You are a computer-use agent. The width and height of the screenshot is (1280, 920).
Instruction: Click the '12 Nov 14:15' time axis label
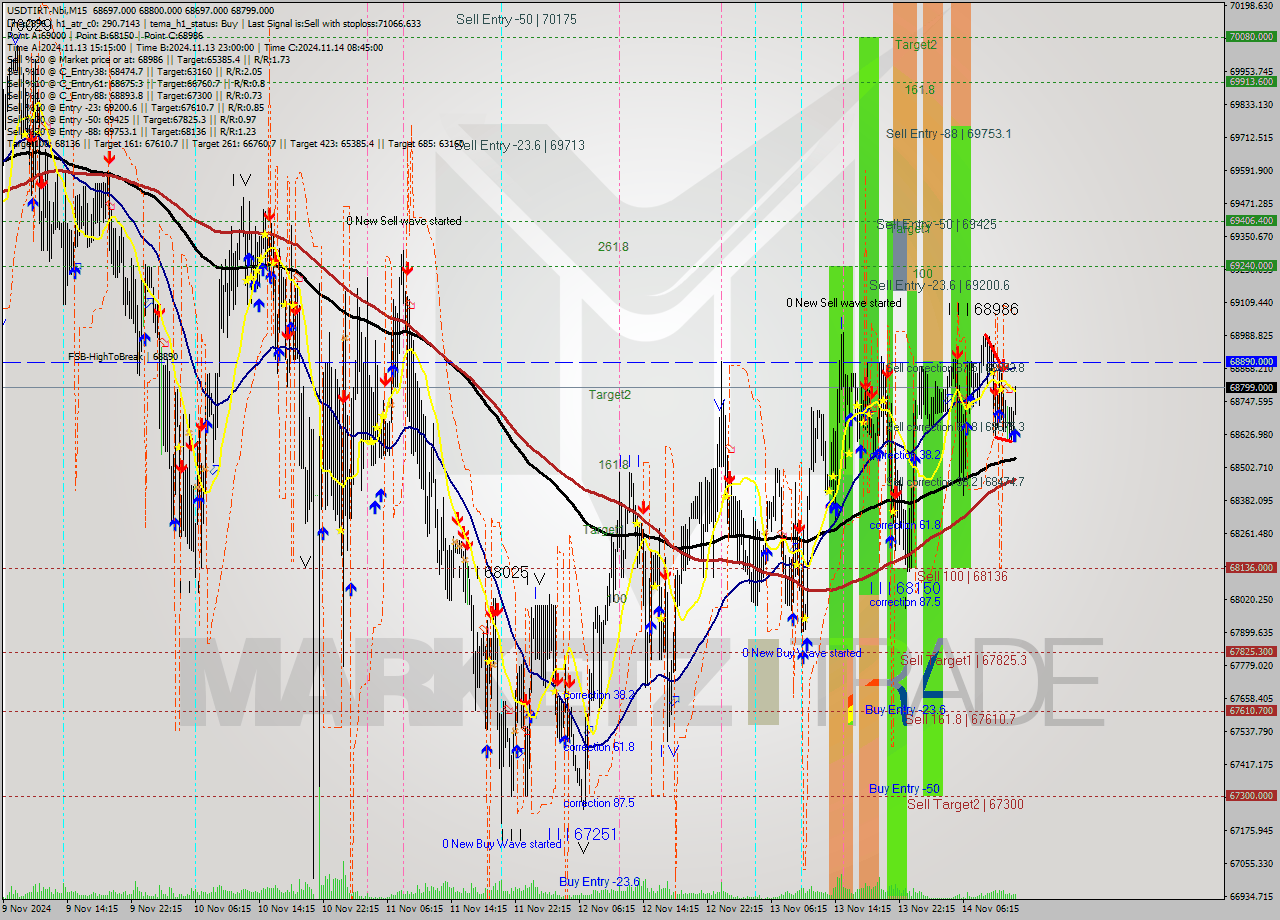pos(671,909)
